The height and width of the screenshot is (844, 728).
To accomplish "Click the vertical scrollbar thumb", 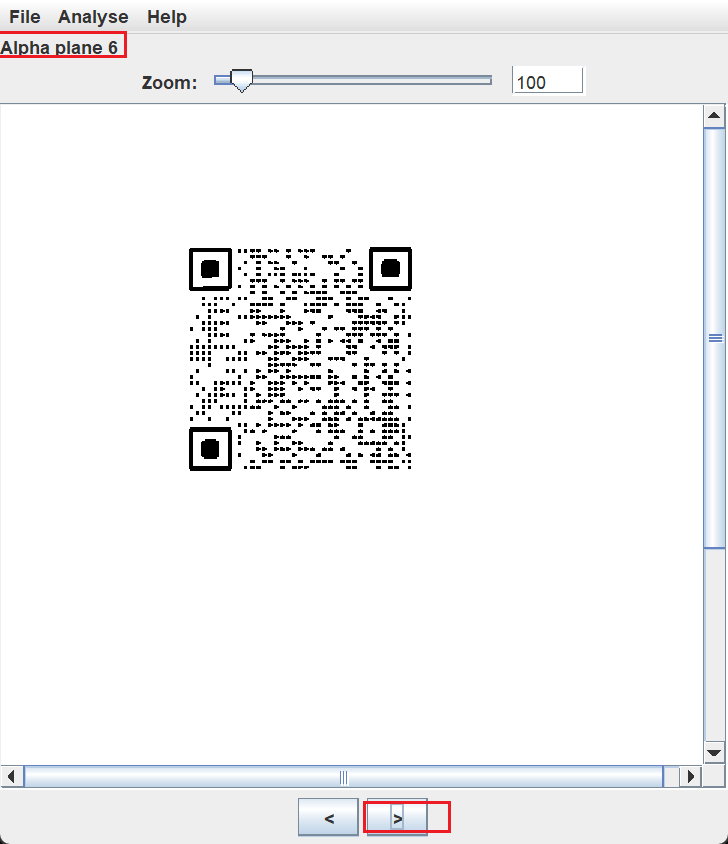I will [x=714, y=338].
